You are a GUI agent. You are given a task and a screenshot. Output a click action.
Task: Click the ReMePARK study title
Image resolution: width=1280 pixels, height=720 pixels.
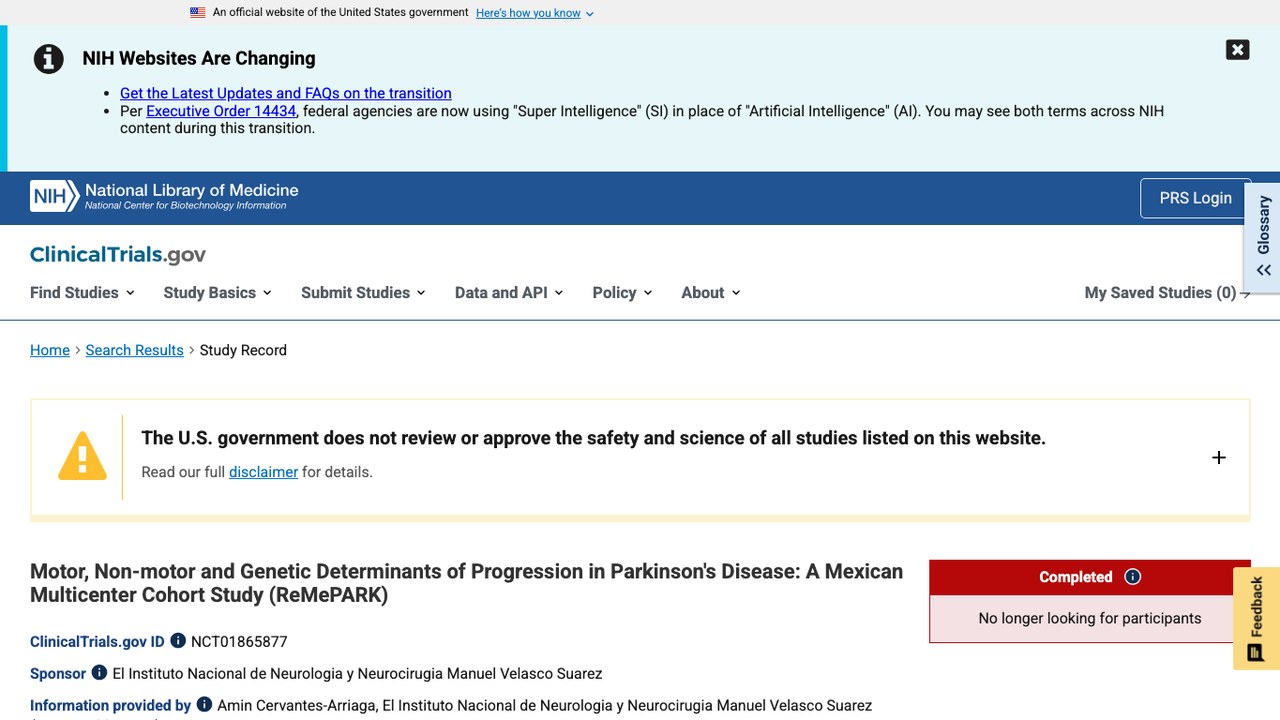(467, 583)
